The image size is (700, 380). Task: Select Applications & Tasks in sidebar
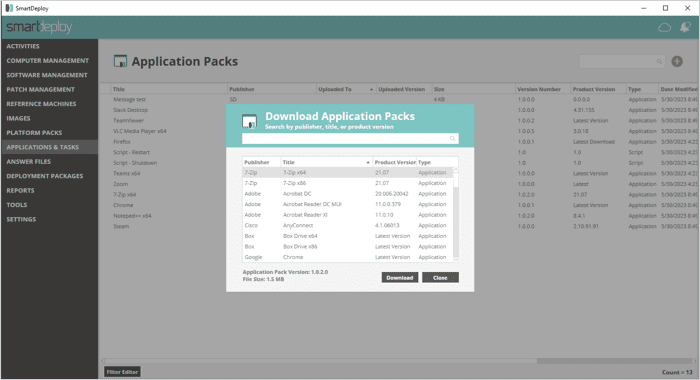pos(49,147)
